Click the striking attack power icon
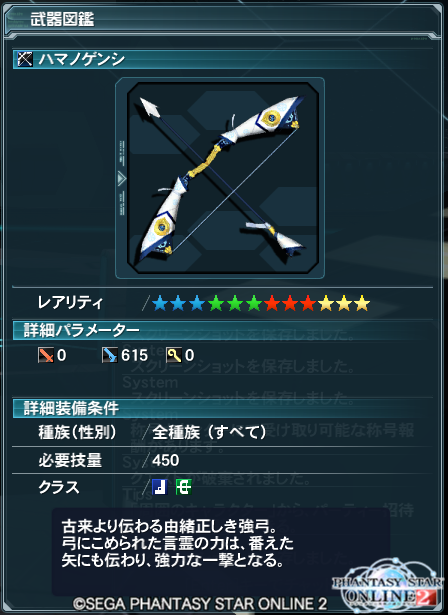The height and width of the screenshot is (615, 448). pos(46,355)
